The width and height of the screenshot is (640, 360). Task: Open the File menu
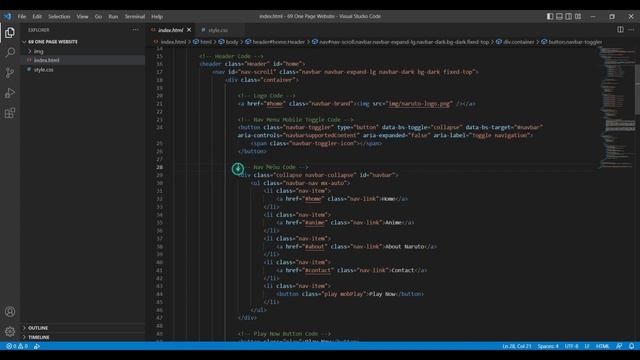[x=22, y=16]
